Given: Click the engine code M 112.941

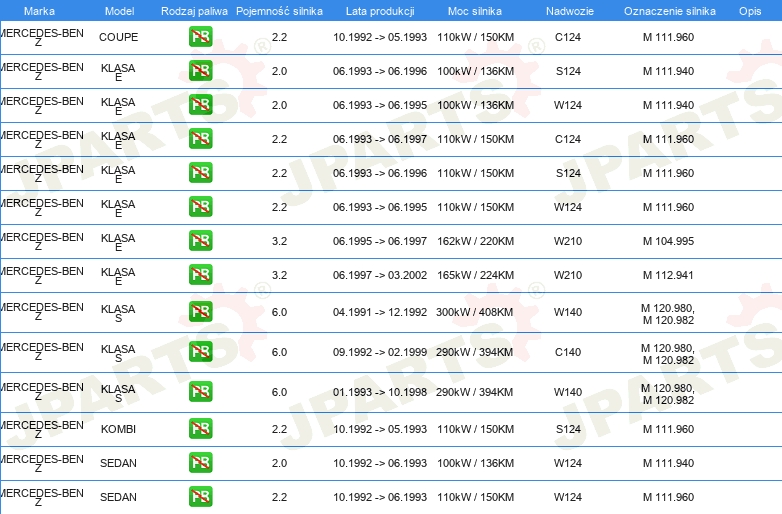Looking at the screenshot, I should (668, 275).
